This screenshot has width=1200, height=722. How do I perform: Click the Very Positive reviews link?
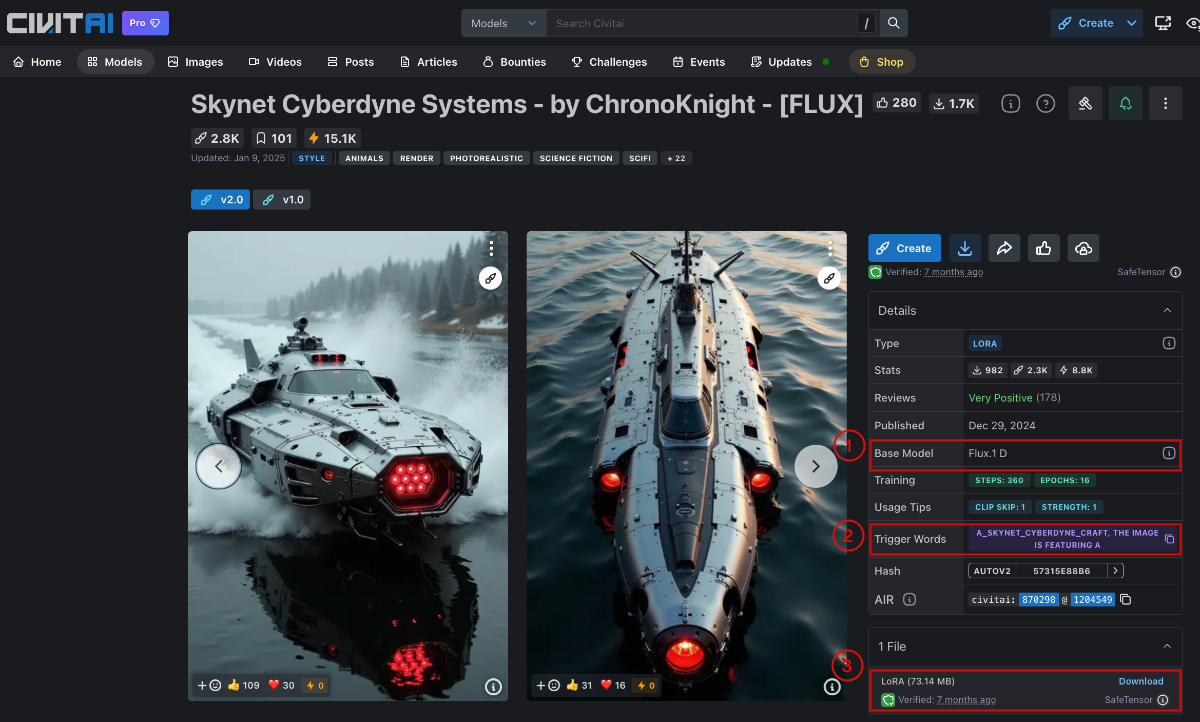pos(1000,398)
